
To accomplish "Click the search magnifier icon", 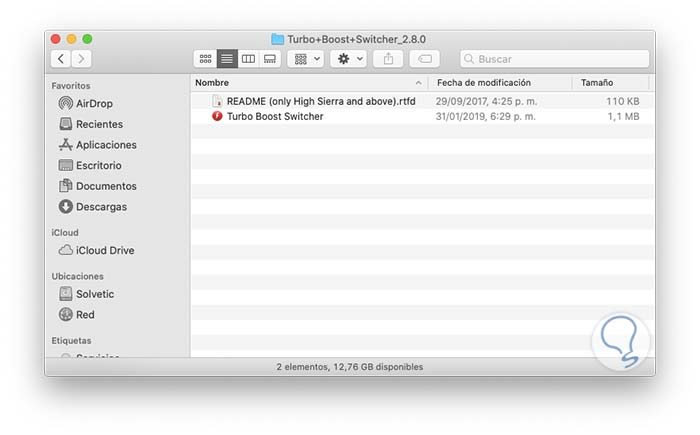I will point(469,59).
